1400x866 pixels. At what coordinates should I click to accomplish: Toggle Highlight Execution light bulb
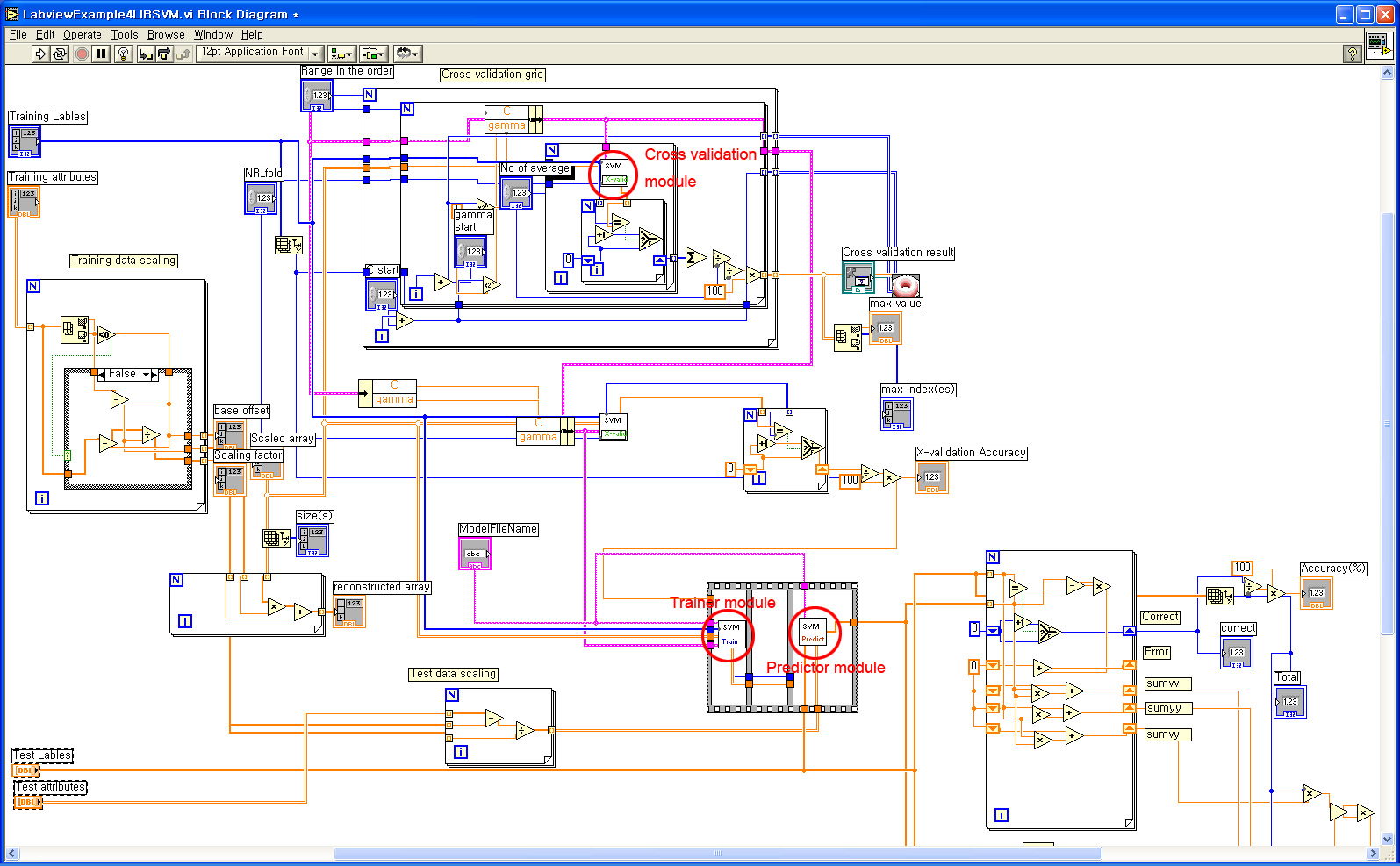click(124, 54)
